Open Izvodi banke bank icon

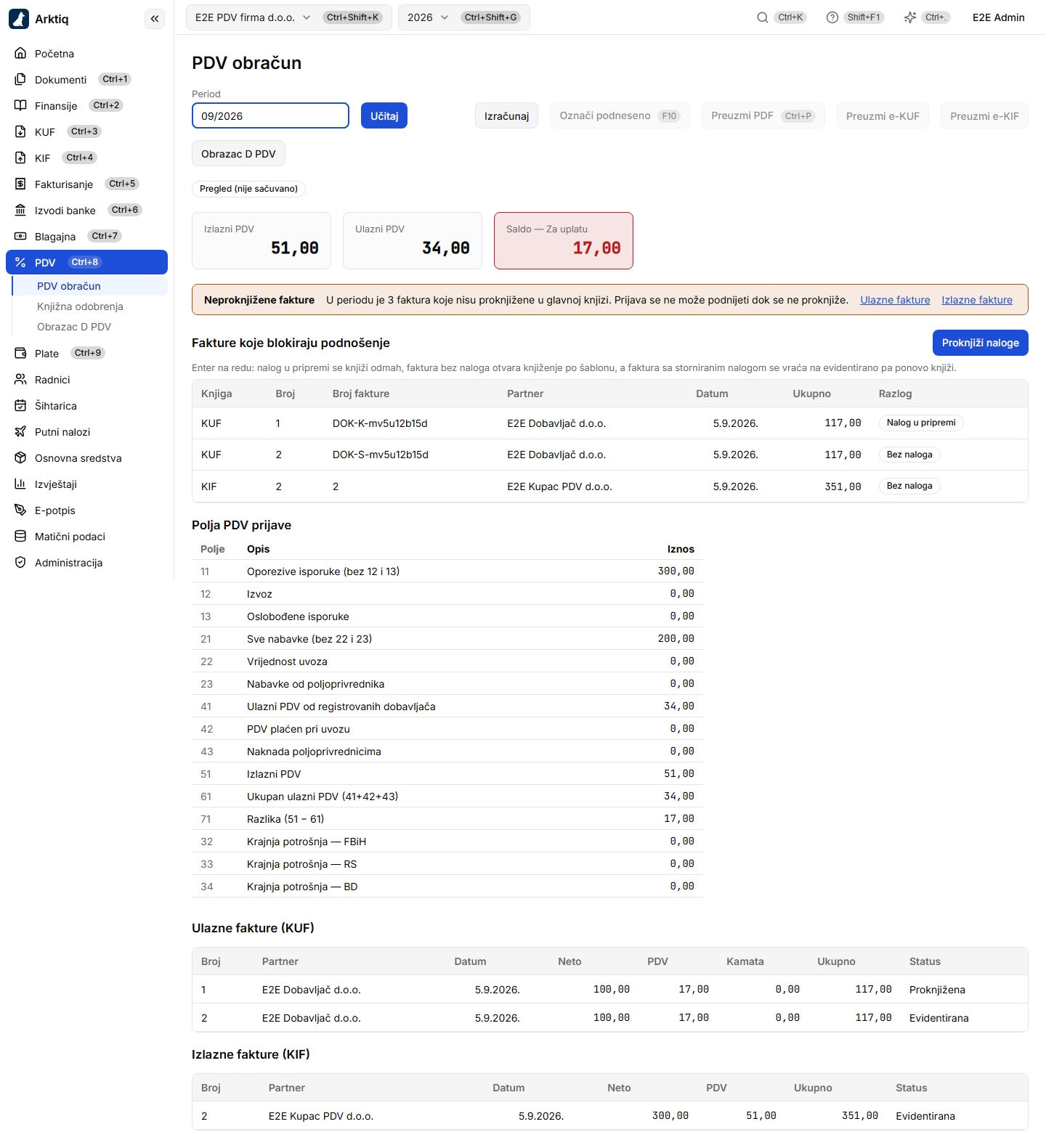pyautogui.click(x=20, y=210)
